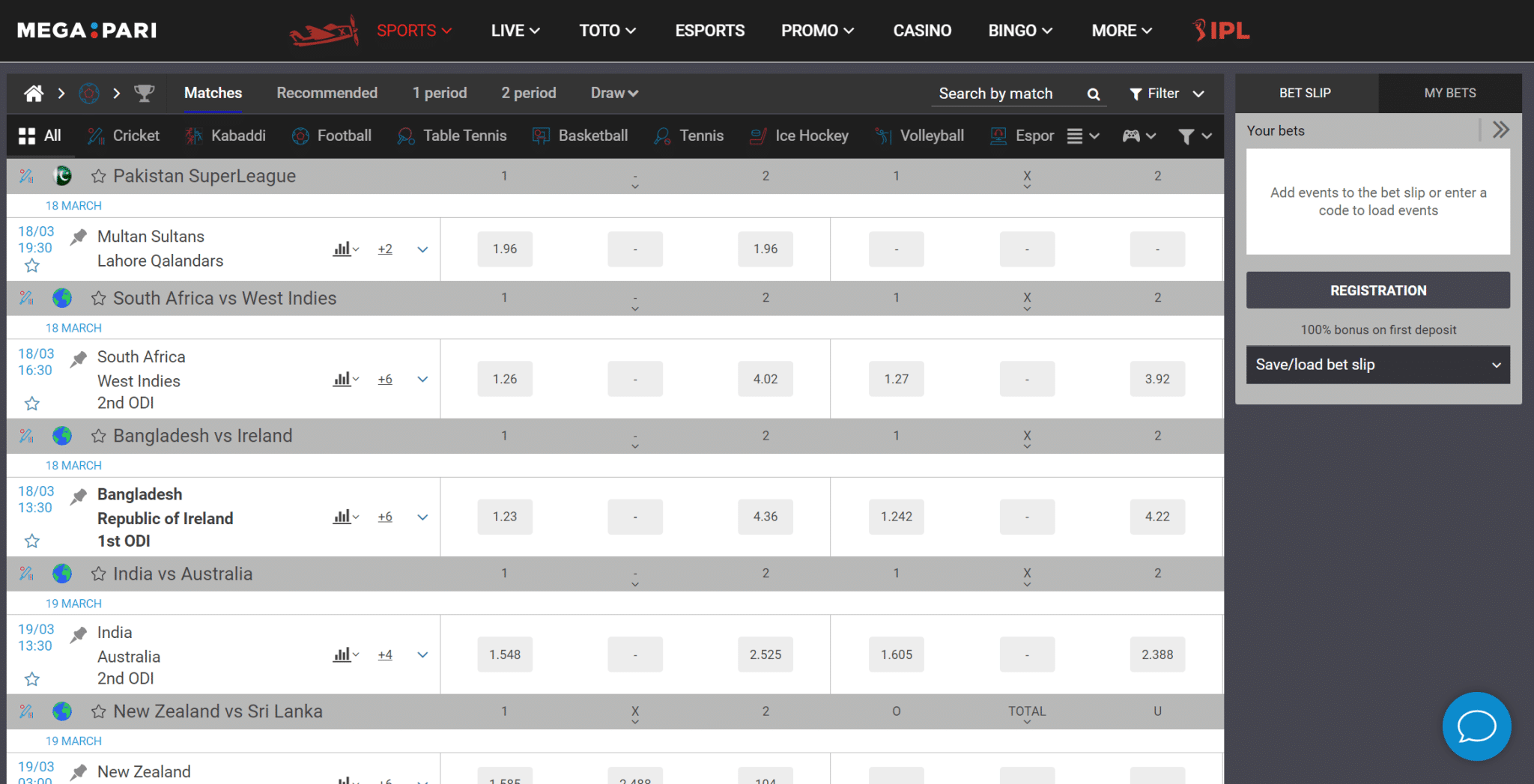The image size is (1534, 784).
Task: Open the BINGO menu
Action: (x=1020, y=31)
